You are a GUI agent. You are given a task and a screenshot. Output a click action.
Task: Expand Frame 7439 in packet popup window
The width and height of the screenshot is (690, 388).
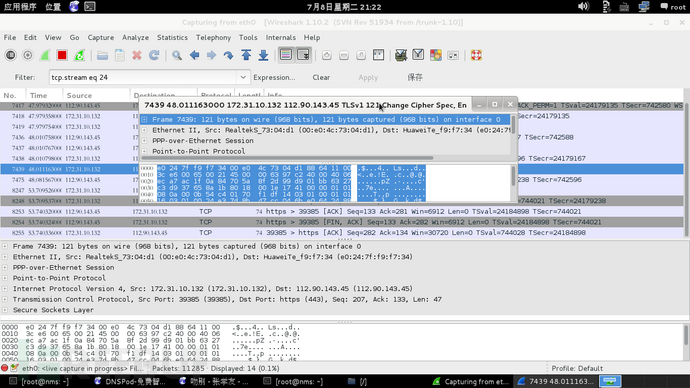click(144, 119)
